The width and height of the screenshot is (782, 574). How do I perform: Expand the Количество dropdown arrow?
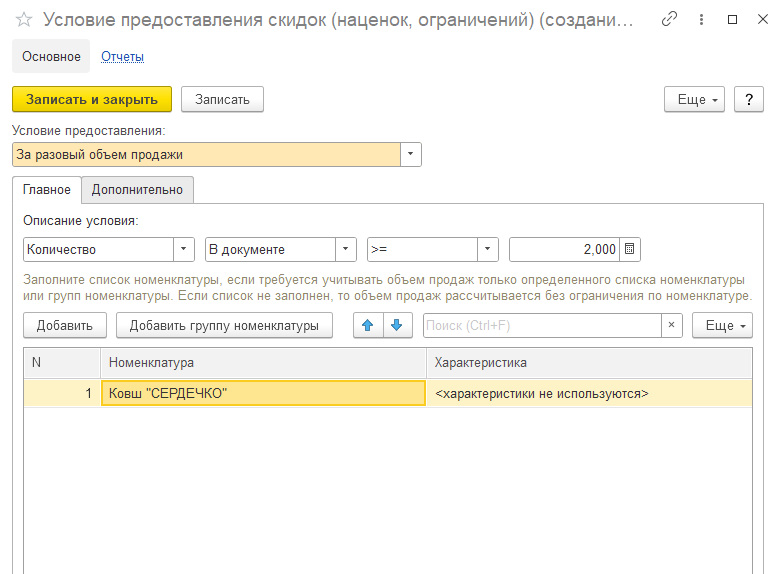coord(184,249)
